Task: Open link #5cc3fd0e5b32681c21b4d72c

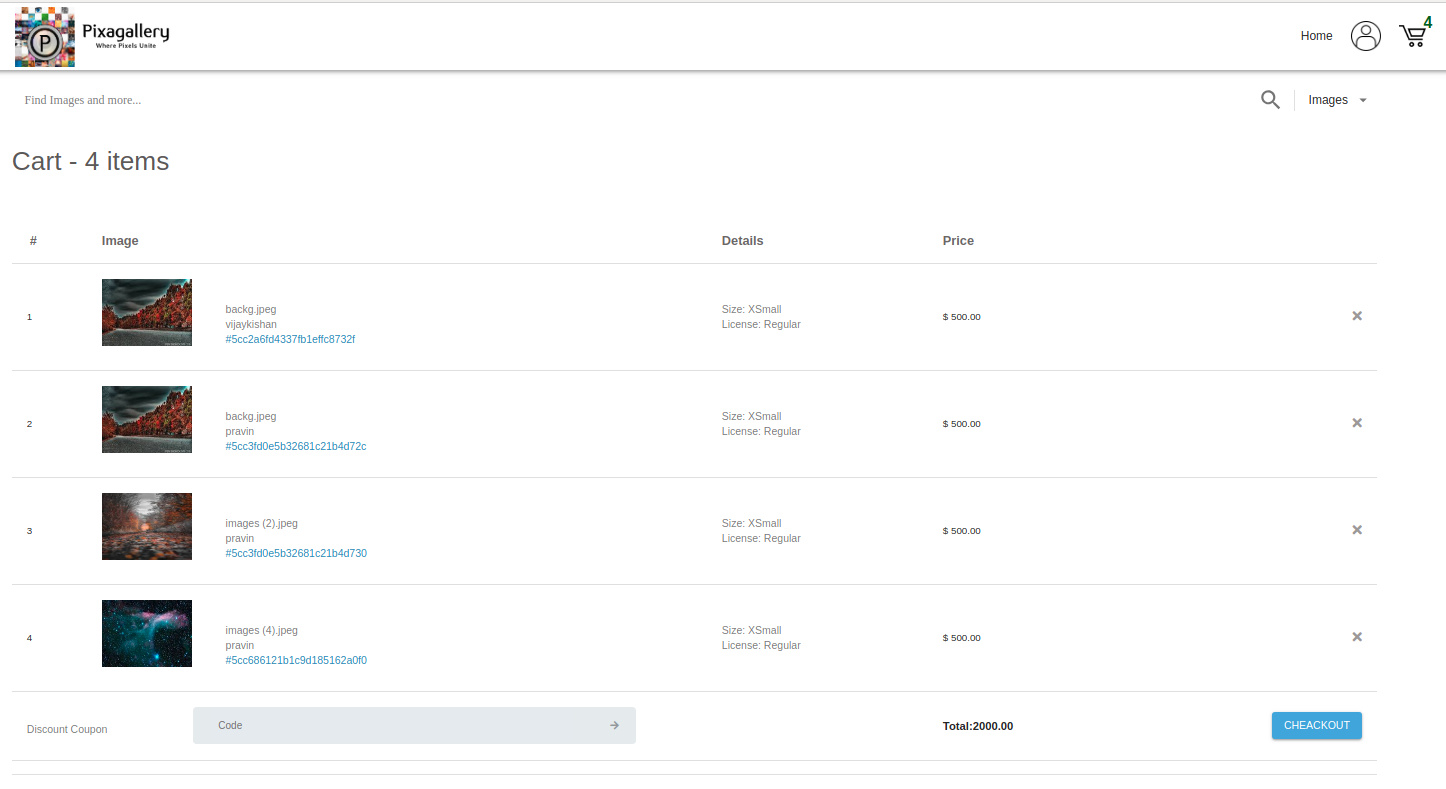Action: click(x=295, y=447)
